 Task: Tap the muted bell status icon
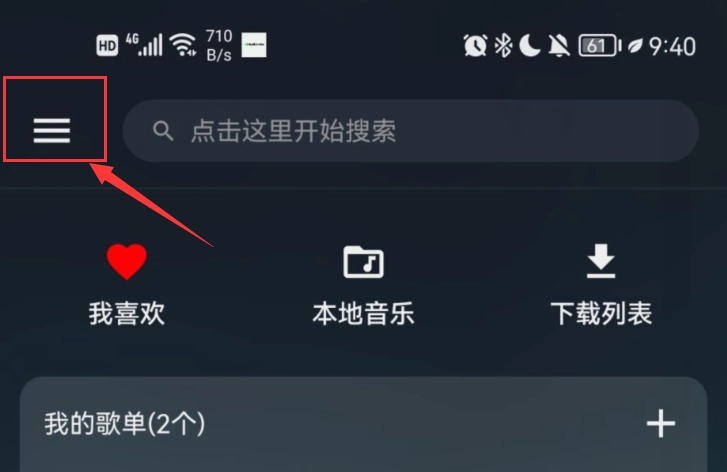559,46
